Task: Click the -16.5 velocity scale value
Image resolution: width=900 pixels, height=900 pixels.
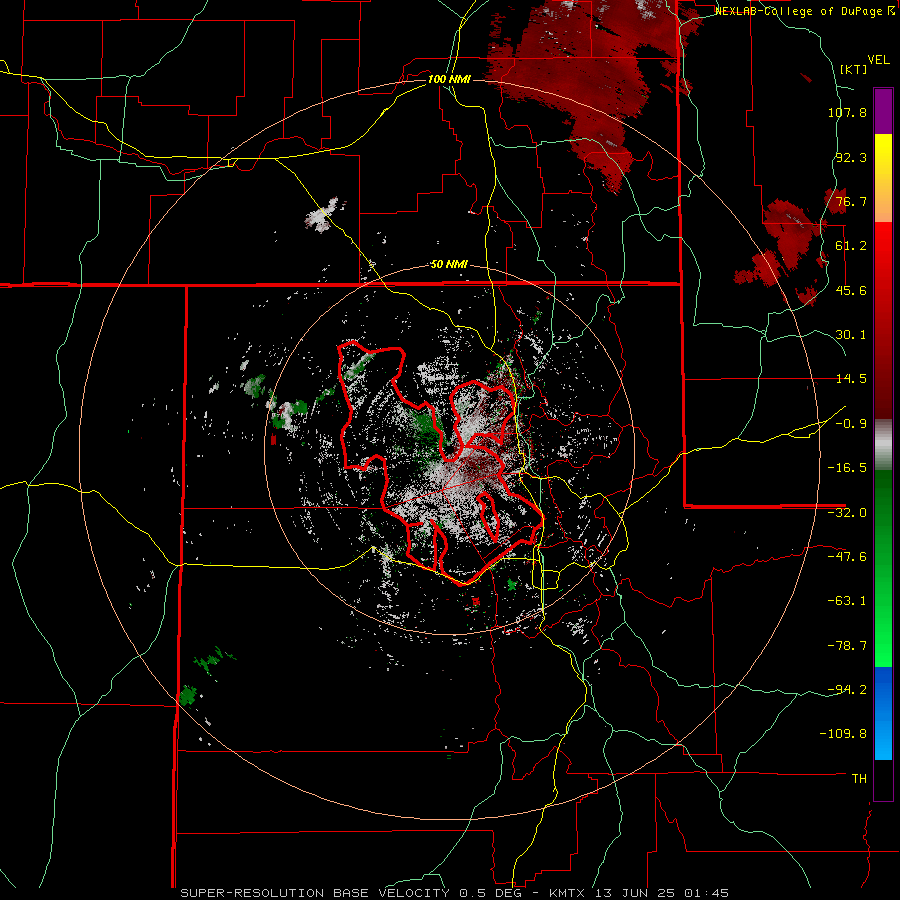Action: [847, 468]
